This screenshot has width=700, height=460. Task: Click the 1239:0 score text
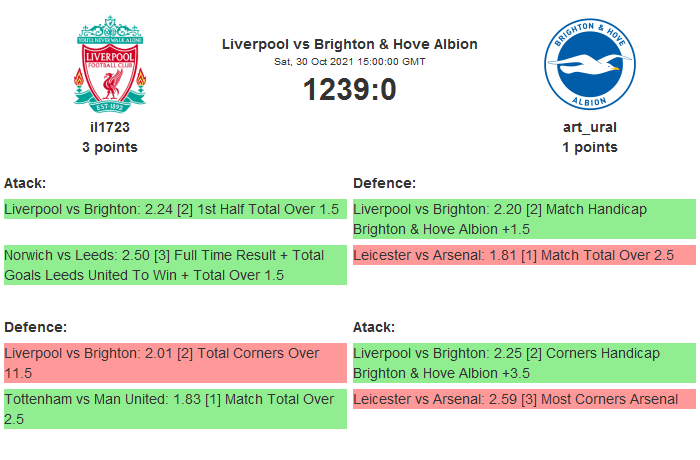point(349,90)
